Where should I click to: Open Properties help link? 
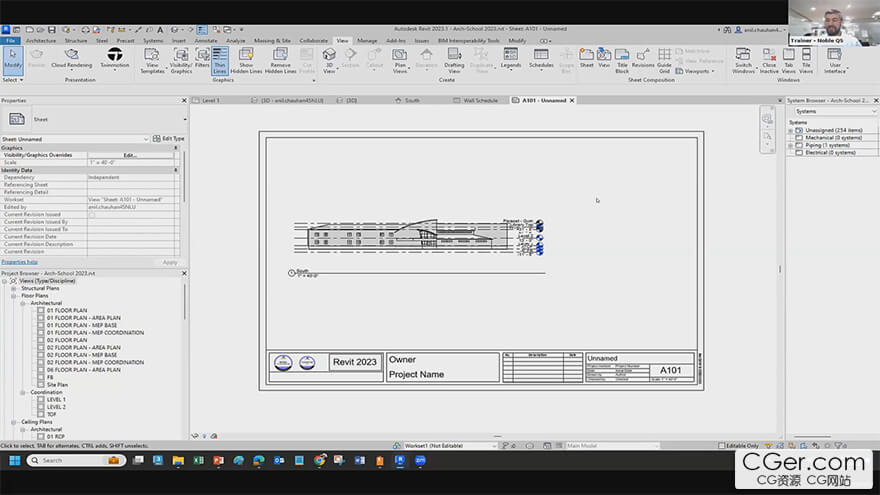coord(19,262)
